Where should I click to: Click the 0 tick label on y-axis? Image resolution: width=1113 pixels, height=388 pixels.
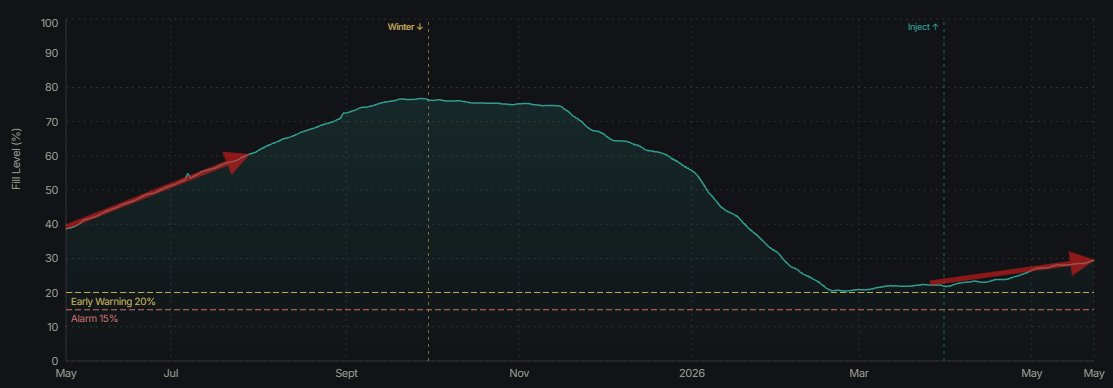(55, 360)
